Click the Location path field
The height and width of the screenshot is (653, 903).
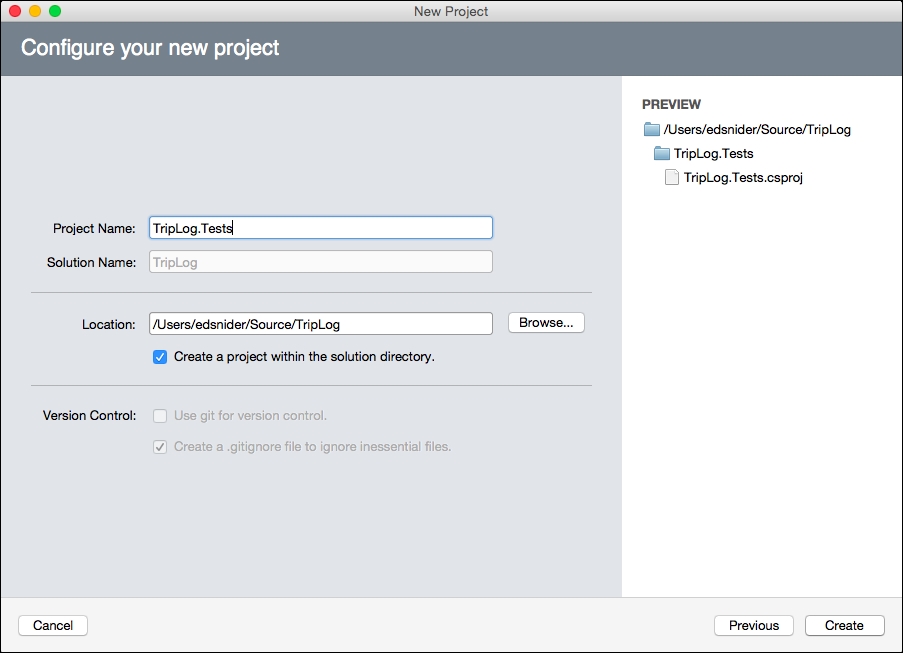pyautogui.click(x=321, y=324)
